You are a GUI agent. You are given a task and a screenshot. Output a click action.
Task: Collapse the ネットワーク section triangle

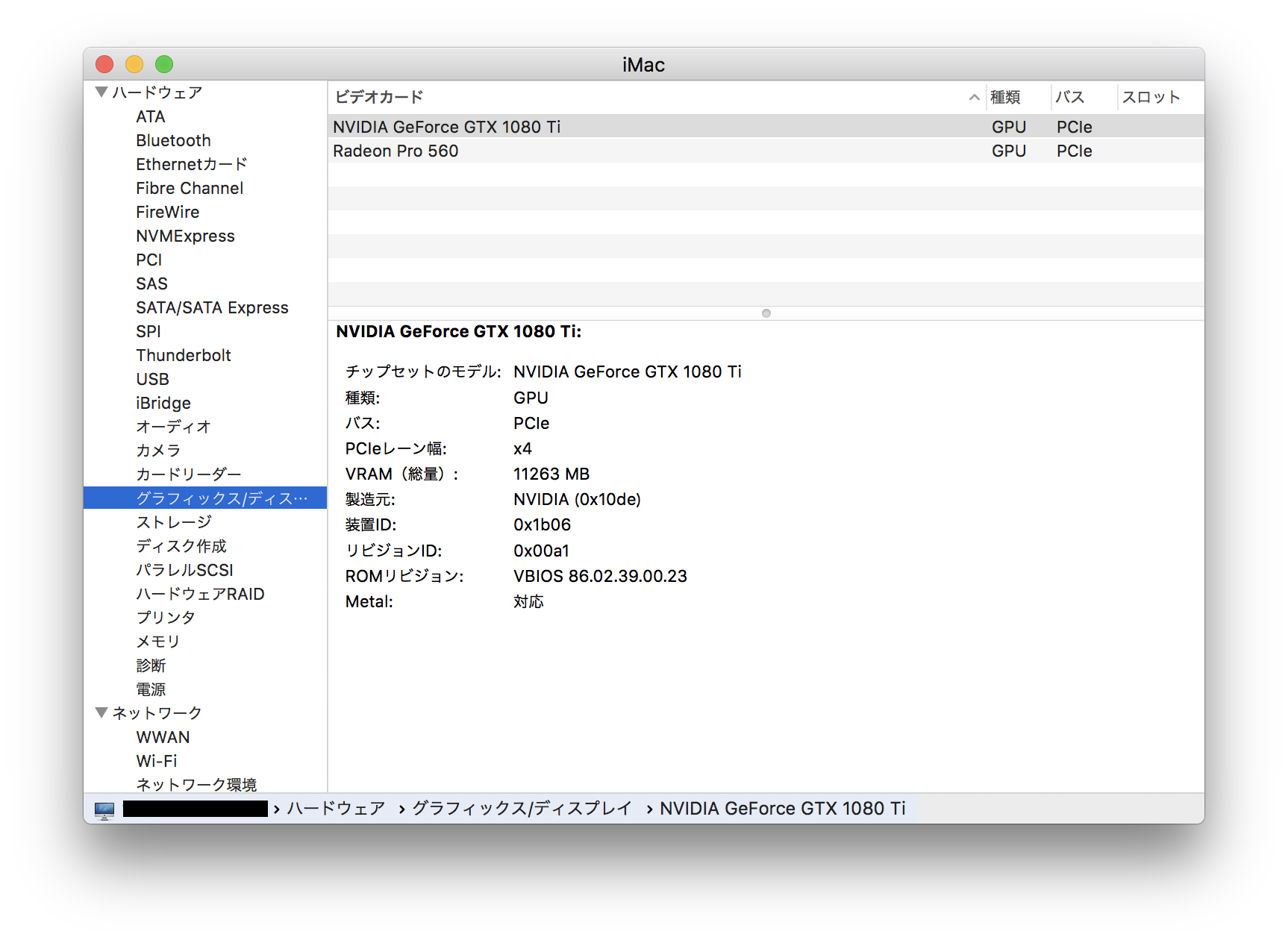point(101,712)
